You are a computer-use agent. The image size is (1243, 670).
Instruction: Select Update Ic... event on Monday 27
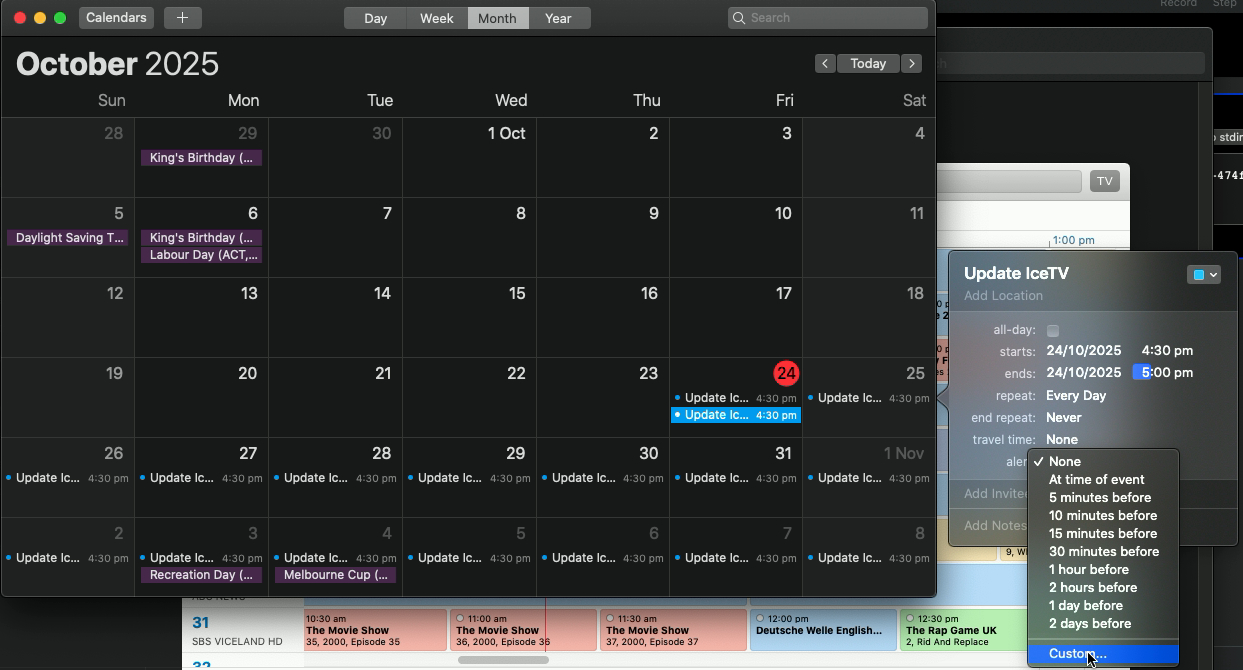[201, 478]
